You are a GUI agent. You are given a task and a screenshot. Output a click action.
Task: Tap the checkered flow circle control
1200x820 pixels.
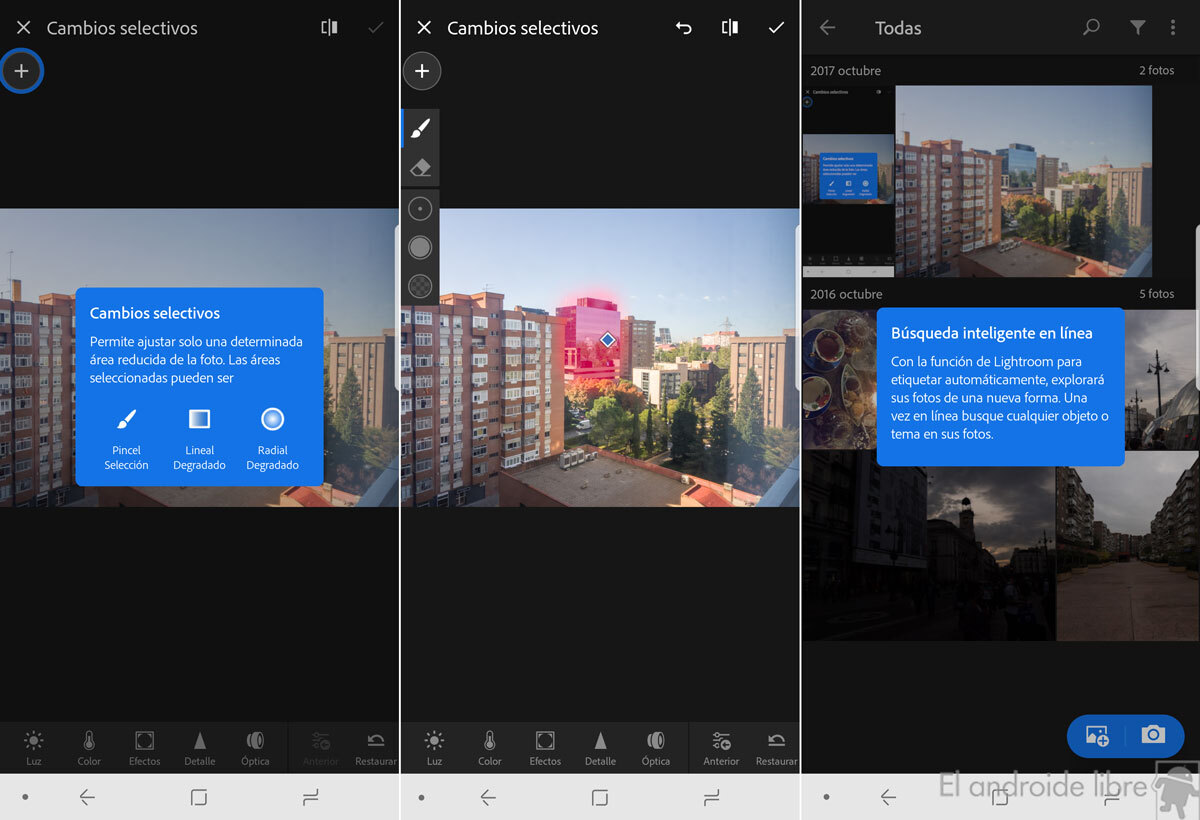coord(421,287)
